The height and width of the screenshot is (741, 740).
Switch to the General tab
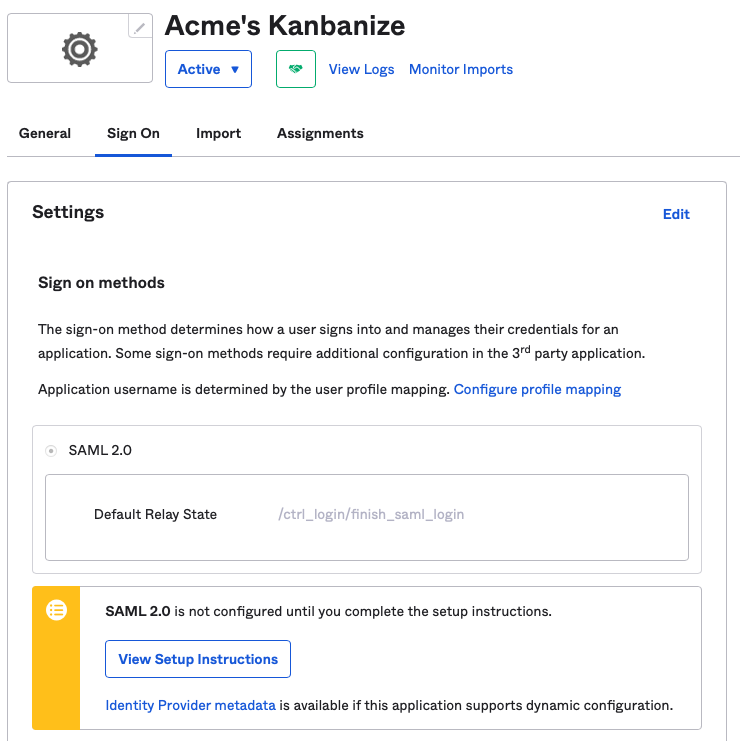(x=45, y=133)
